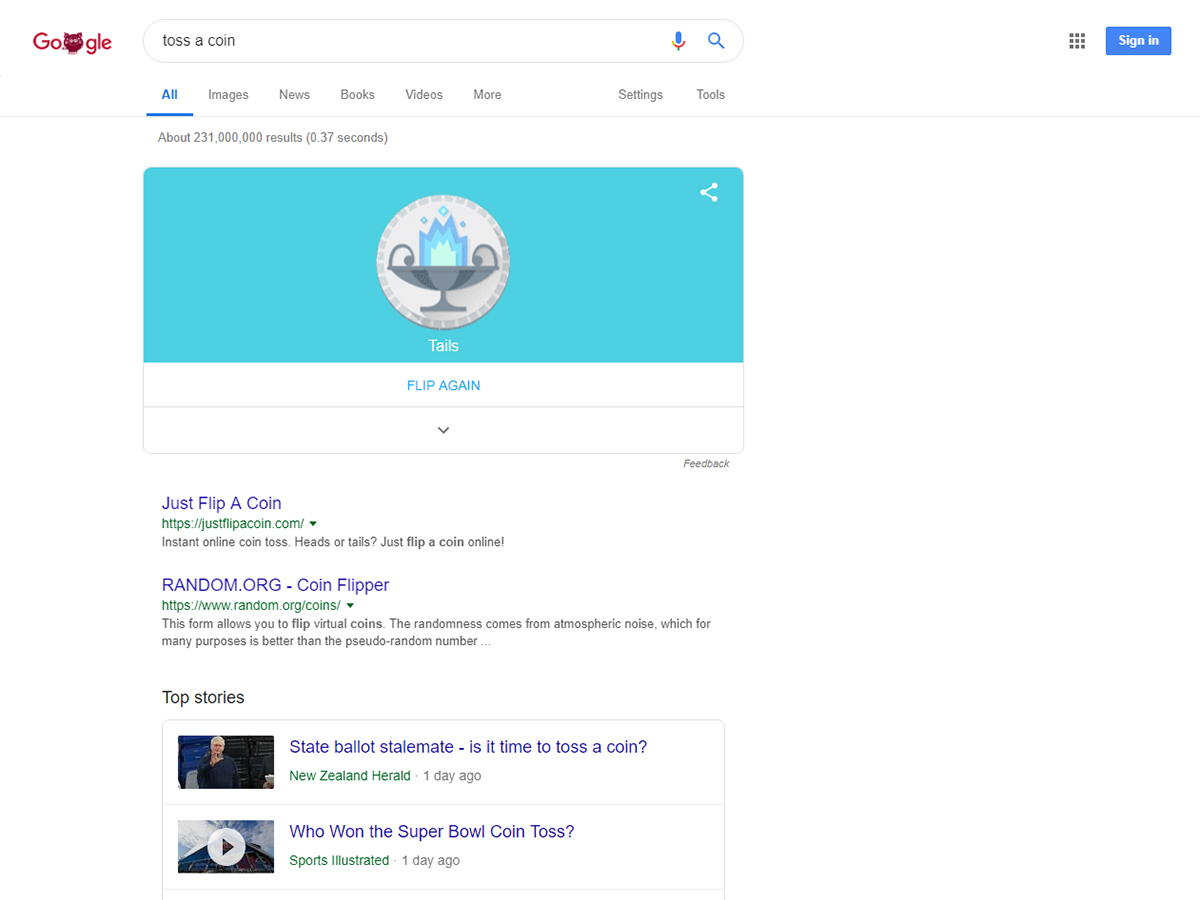The height and width of the screenshot is (900, 1200).
Task: Switch to the Images tab
Action: coord(228,95)
